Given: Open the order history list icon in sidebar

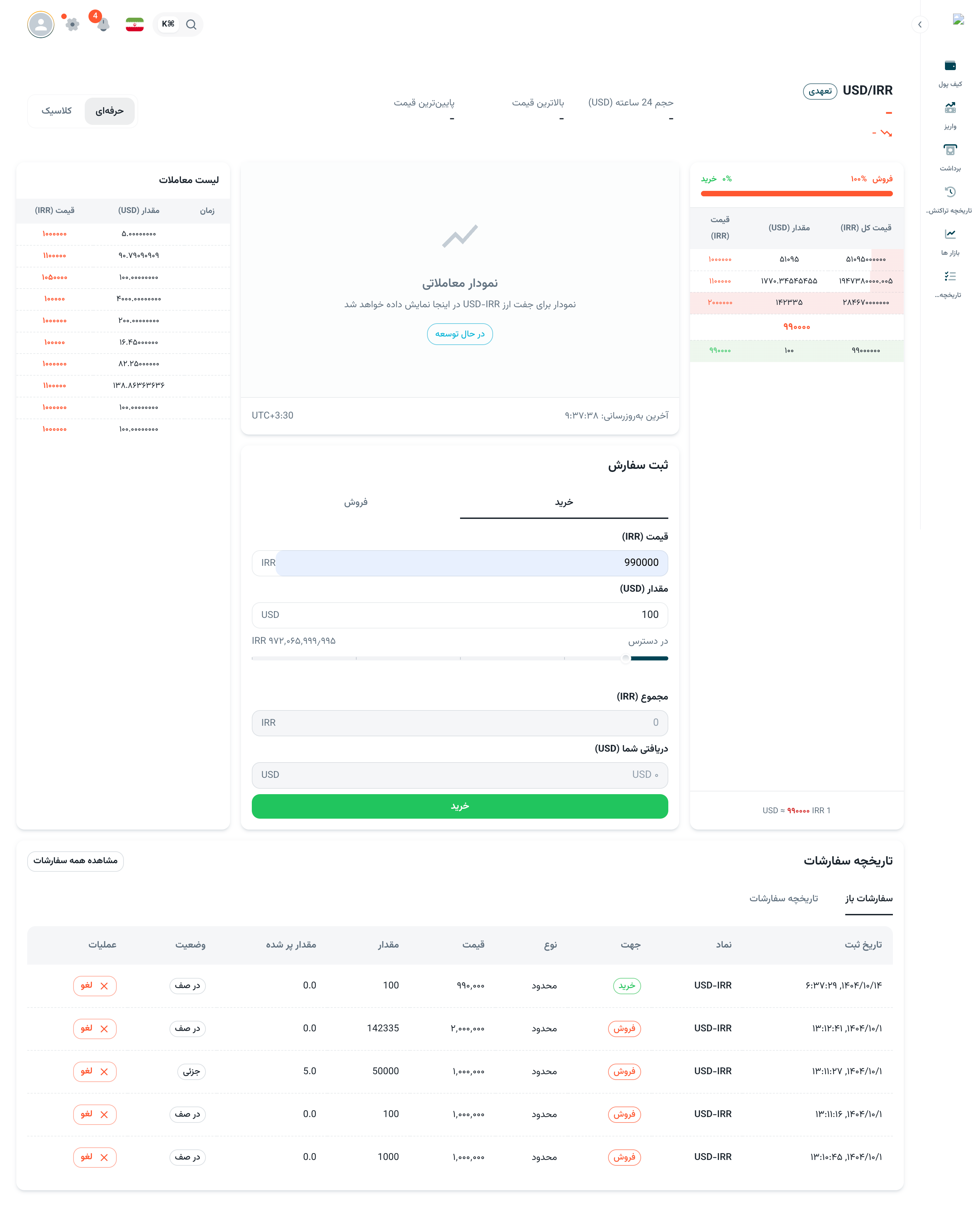Looking at the screenshot, I should click(950, 277).
